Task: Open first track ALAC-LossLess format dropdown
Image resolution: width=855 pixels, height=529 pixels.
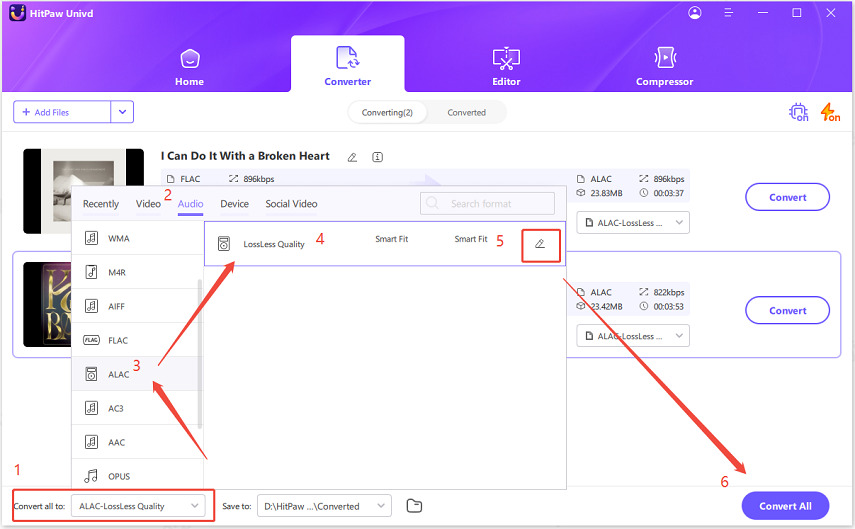Action: (633, 223)
